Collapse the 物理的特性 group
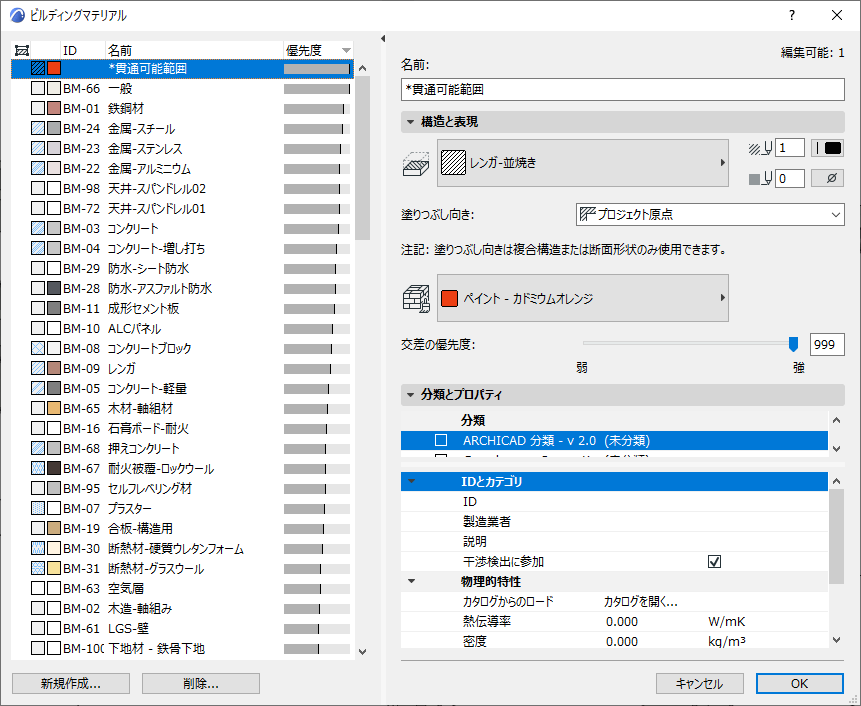The height and width of the screenshot is (706, 861). coord(411,581)
